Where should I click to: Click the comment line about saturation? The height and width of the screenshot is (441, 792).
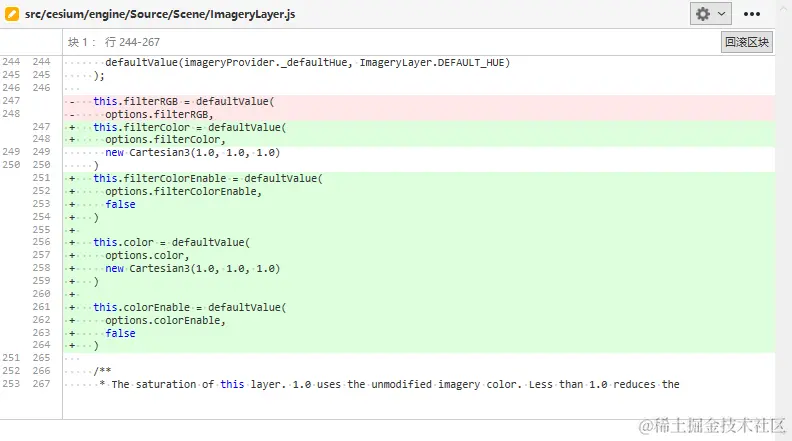(389, 384)
